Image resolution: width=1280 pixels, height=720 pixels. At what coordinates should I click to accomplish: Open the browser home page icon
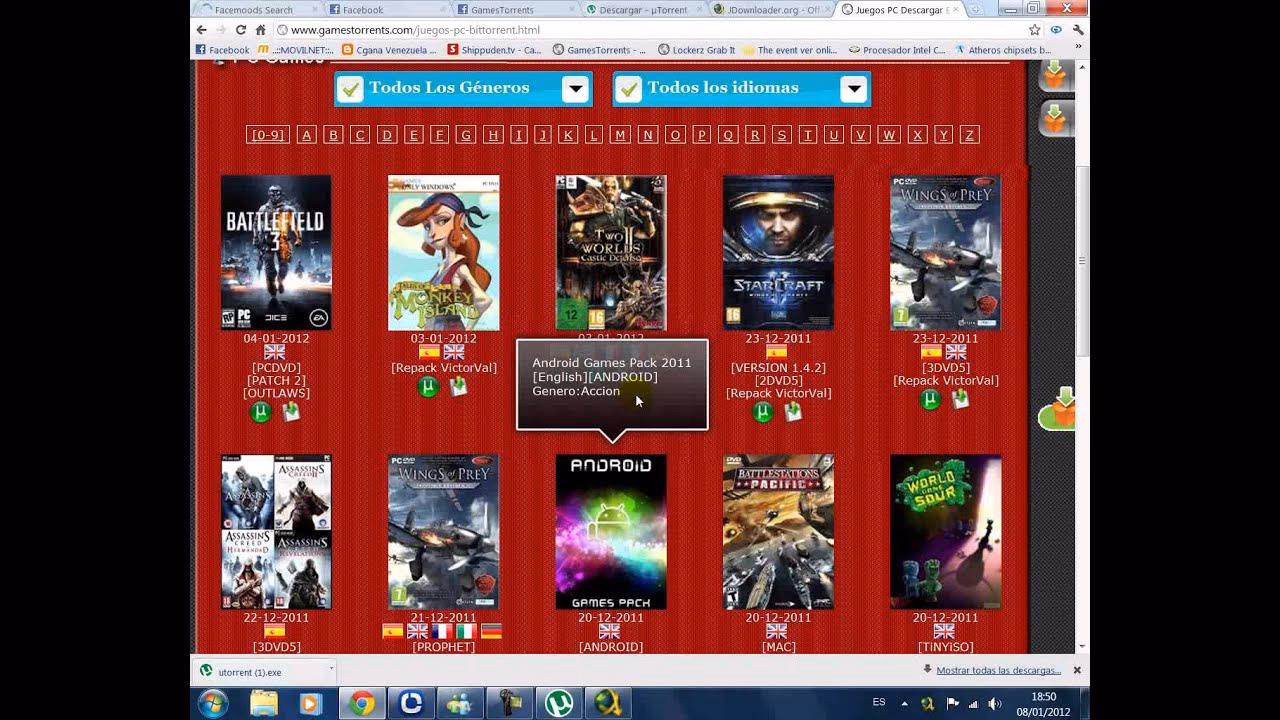[261, 30]
